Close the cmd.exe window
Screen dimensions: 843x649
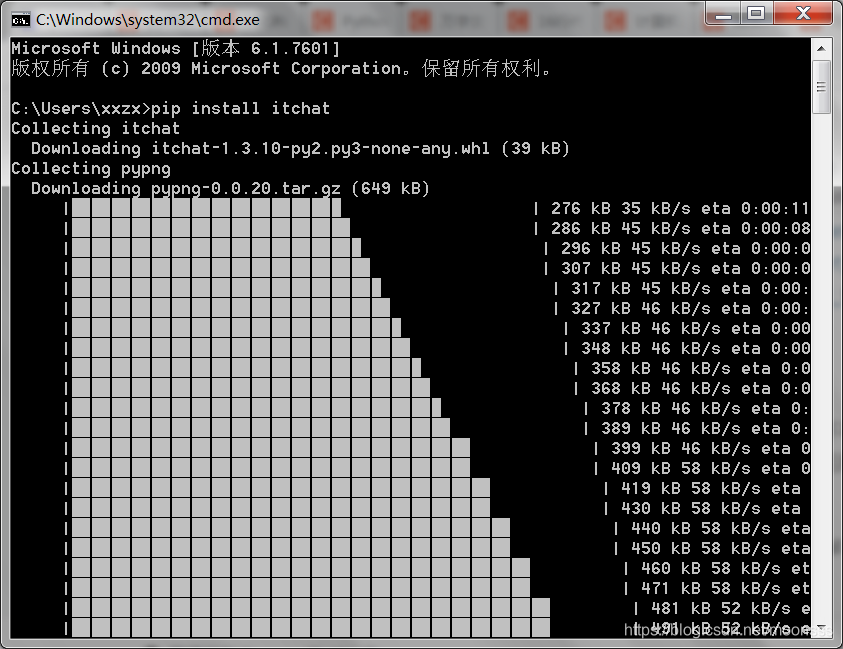(803, 13)
